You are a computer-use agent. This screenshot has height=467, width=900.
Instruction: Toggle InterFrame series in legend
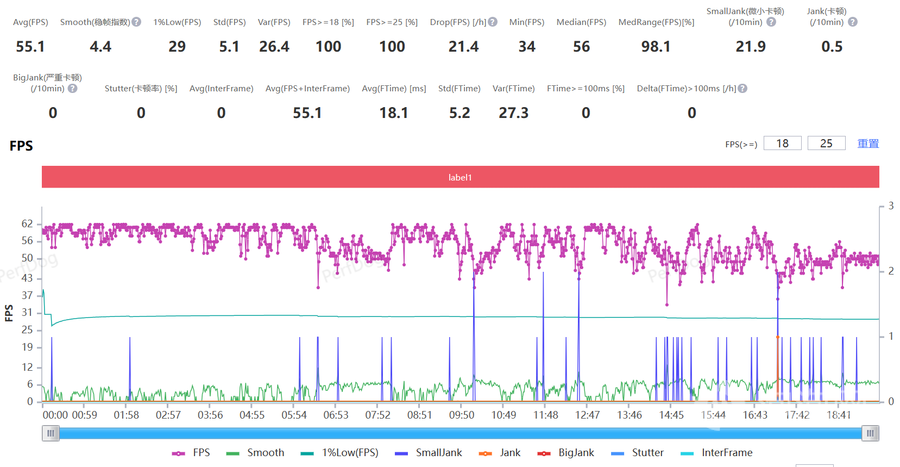(716, 453)
